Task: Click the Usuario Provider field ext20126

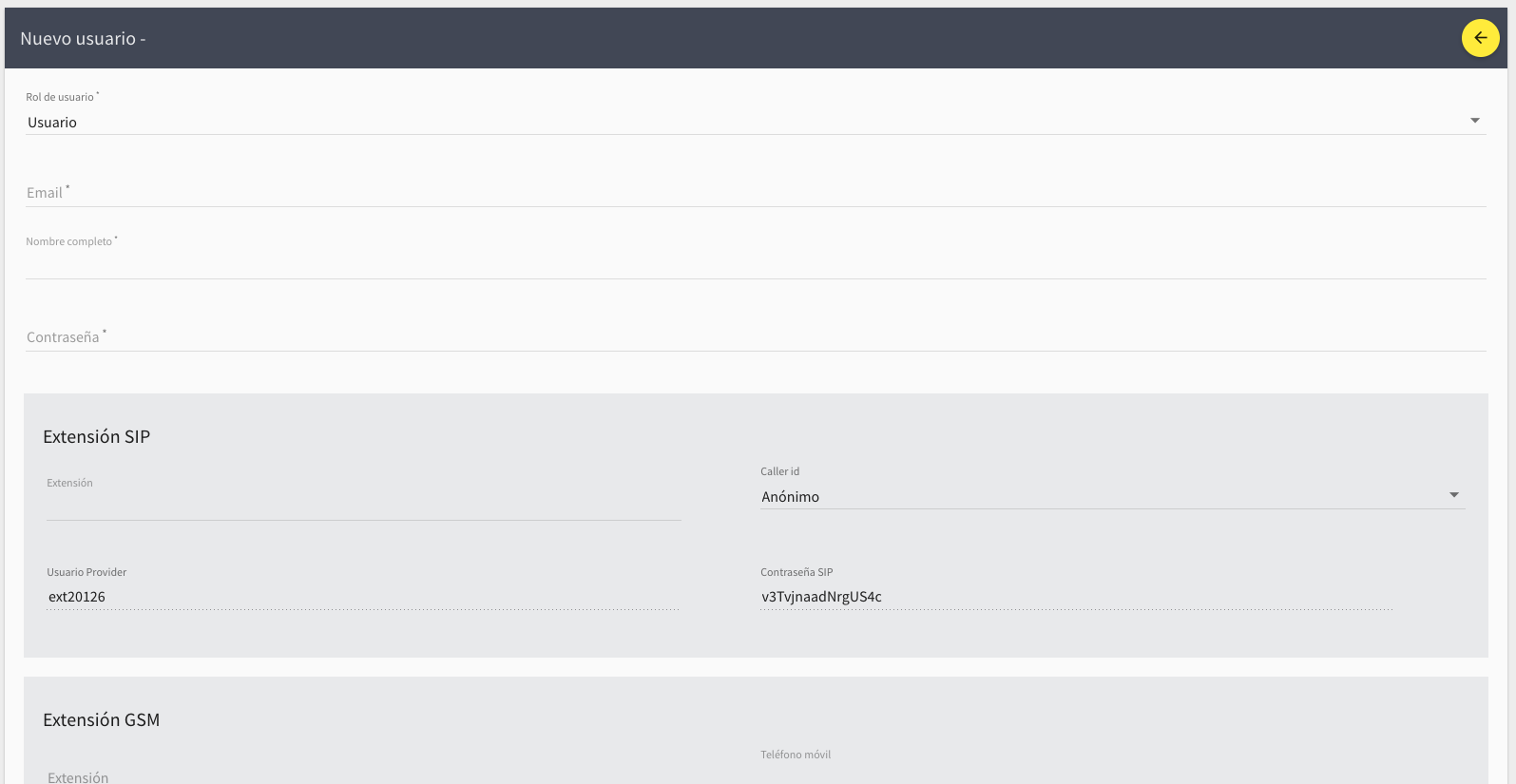Action: [x=363, y=597]
